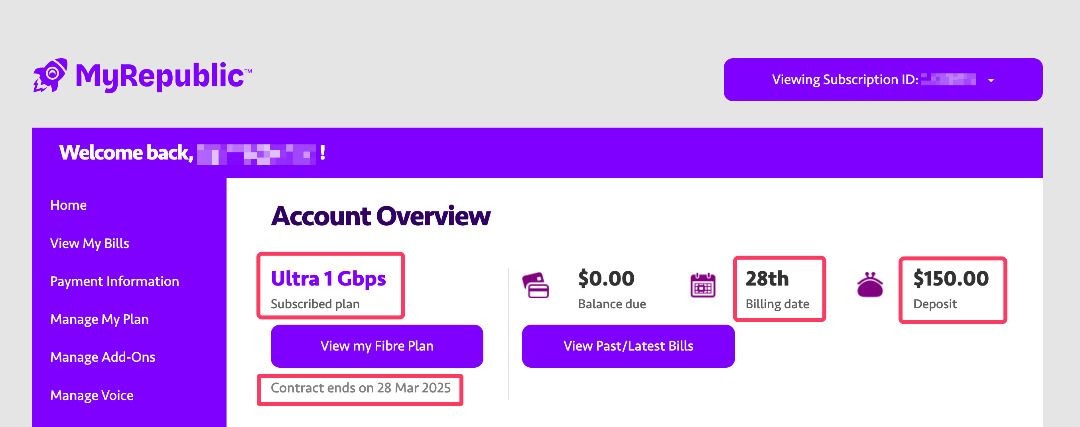1080x427 pixels.
Task: Select Manage Voice sidebar entry
Action: pyautogui.click(x=92, y=395)
